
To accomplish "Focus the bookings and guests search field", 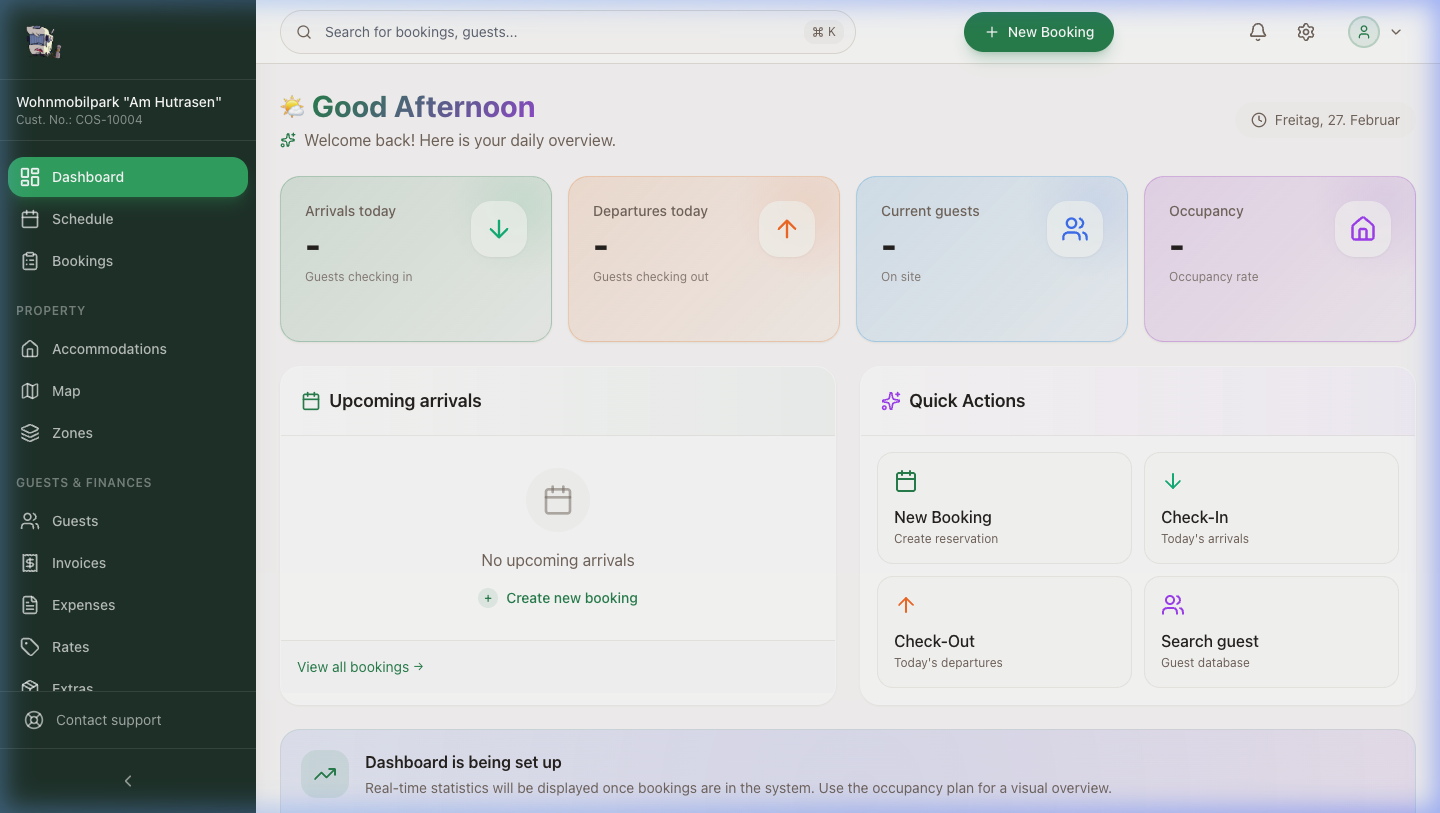I will (560, 32).
